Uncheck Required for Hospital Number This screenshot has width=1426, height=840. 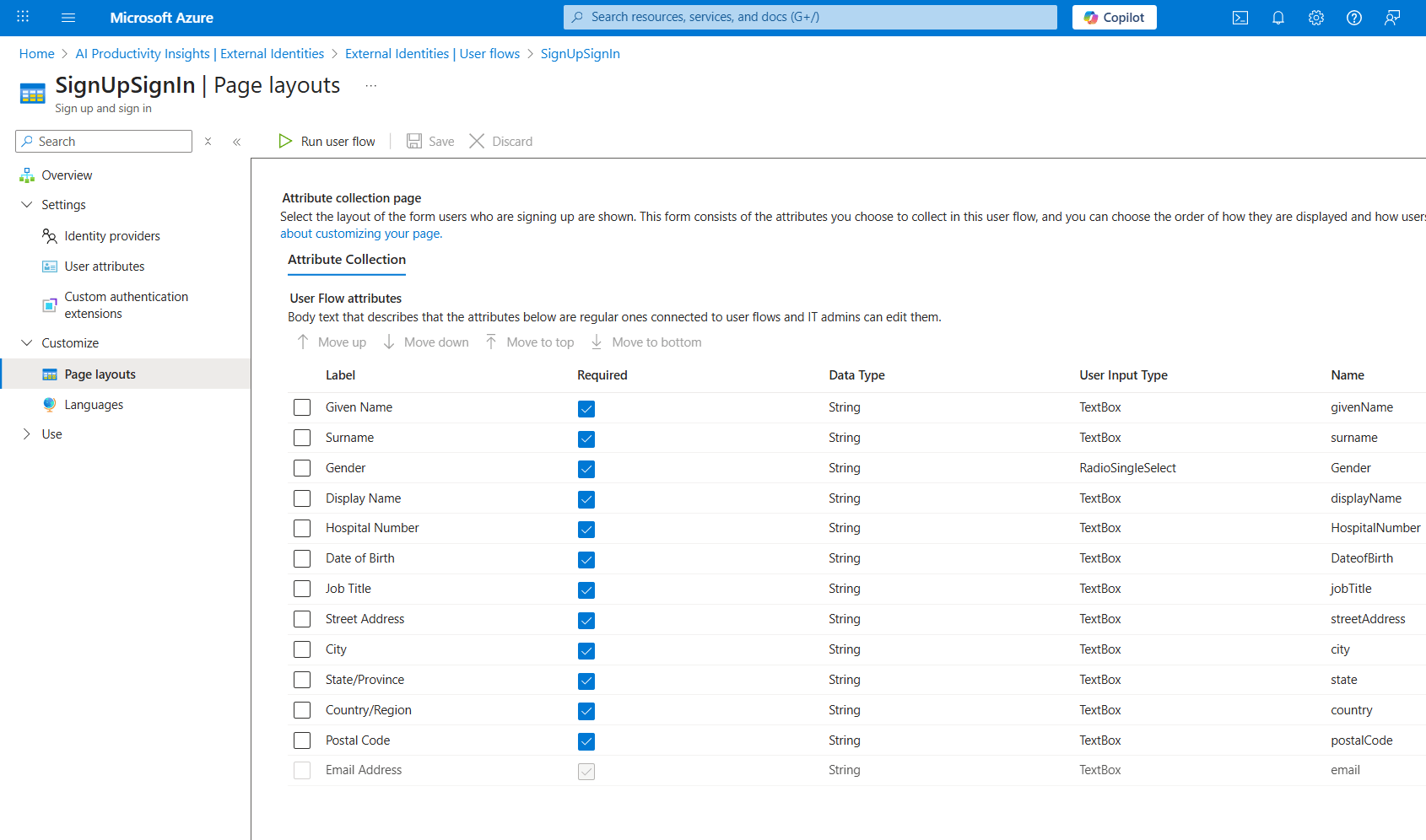[586, 530]
